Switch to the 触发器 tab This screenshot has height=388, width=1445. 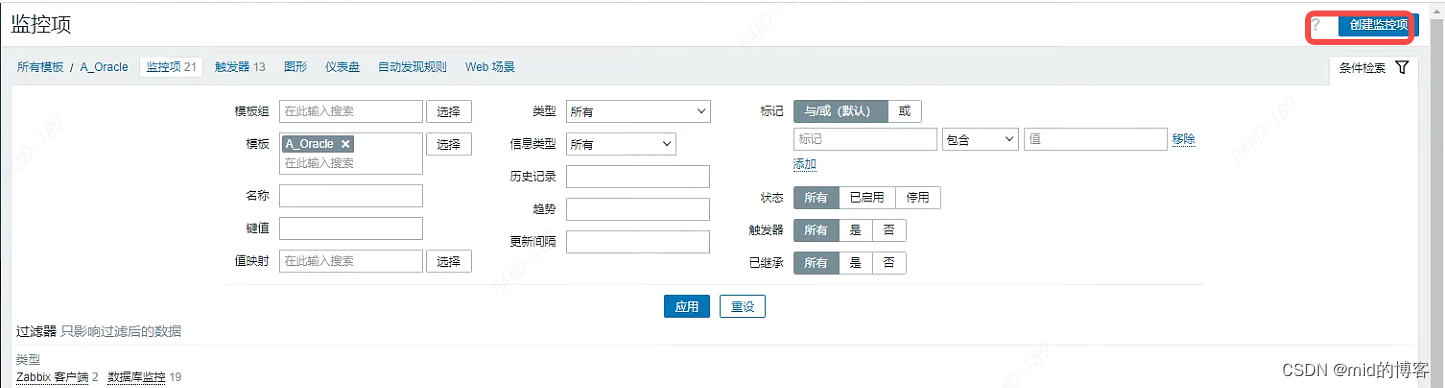pyautogui.click(x=240, y=67)
